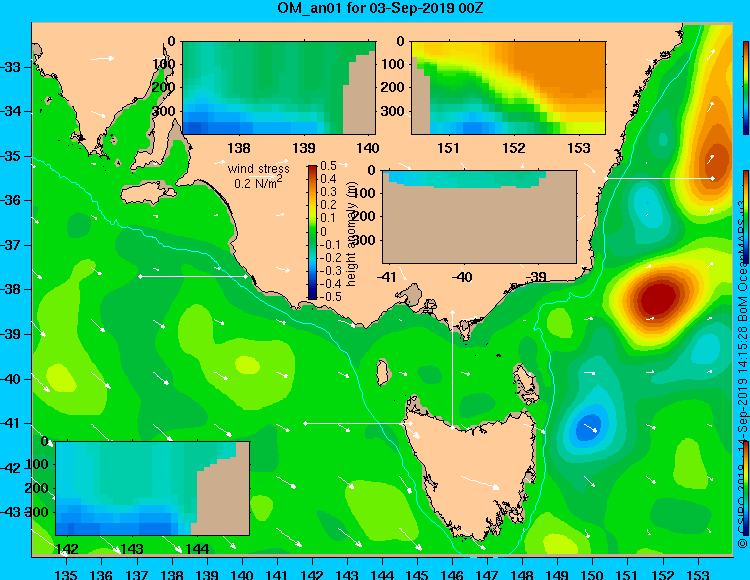
Task: Click the '135' longitude axis label
Action: [x=66, y=574]
